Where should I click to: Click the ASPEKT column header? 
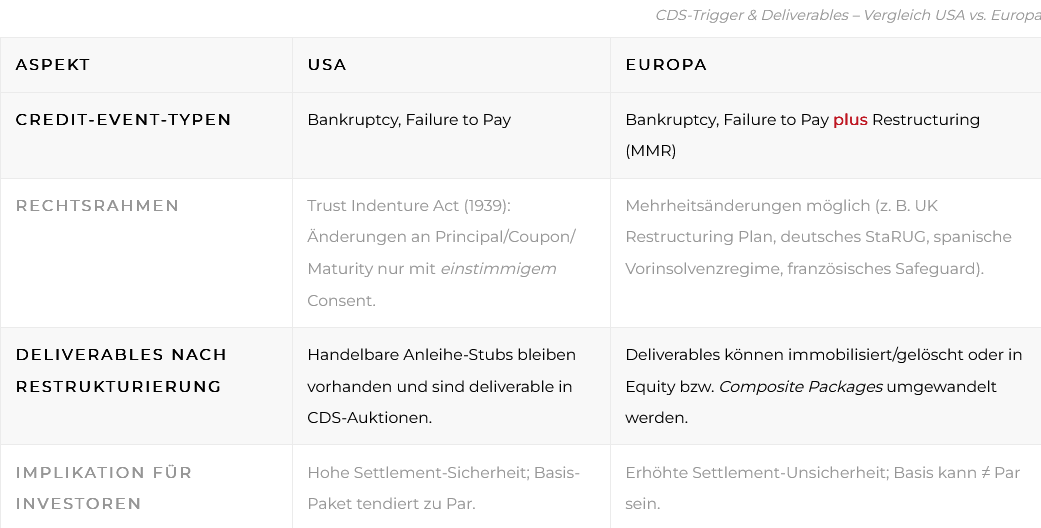coord(53,65)
